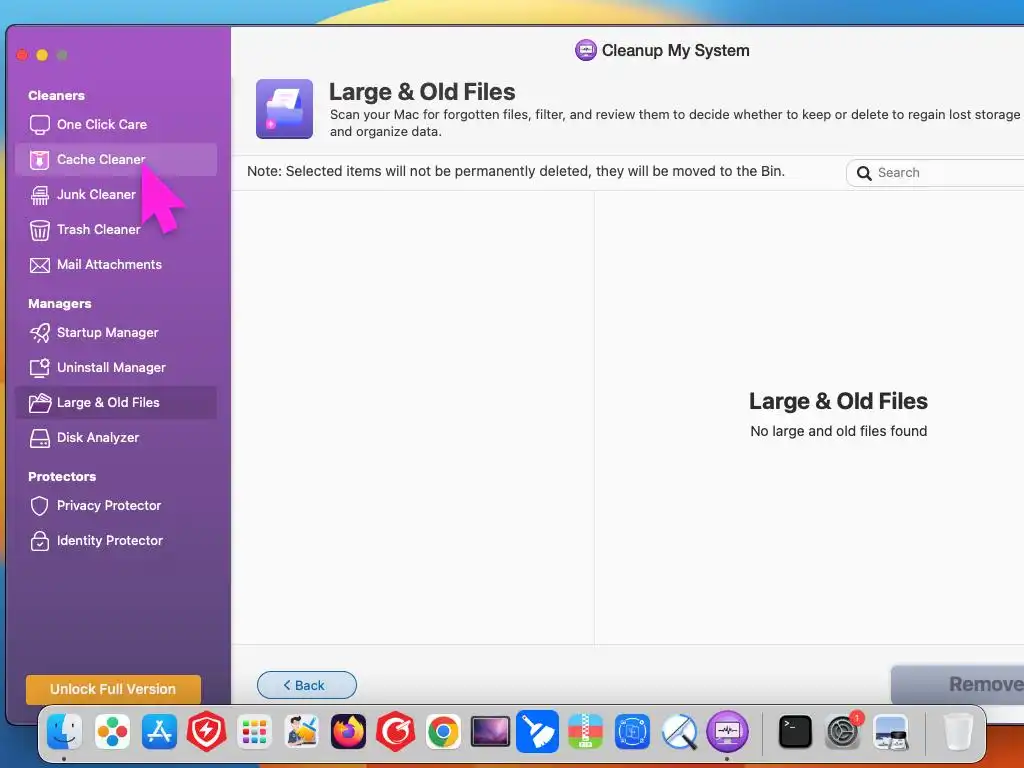Click the "No large and old files found" message
1024x768 pixels.
(x=839, y=431)
